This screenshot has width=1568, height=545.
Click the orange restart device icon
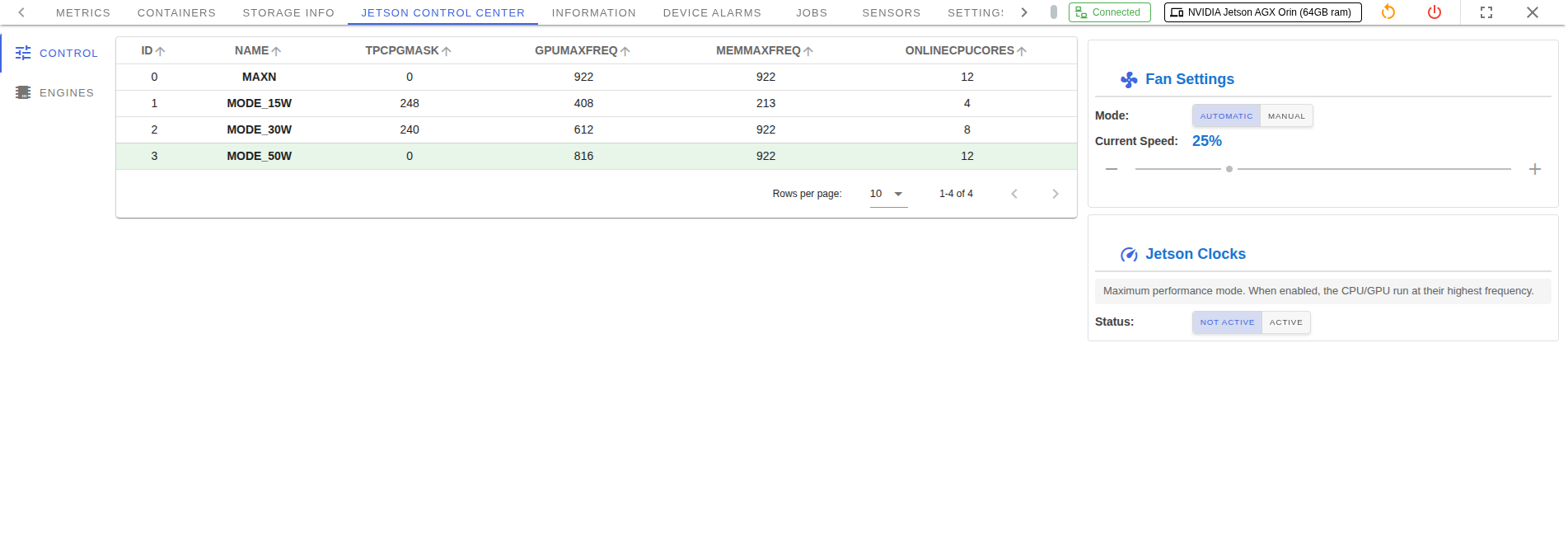point(1388,12)
